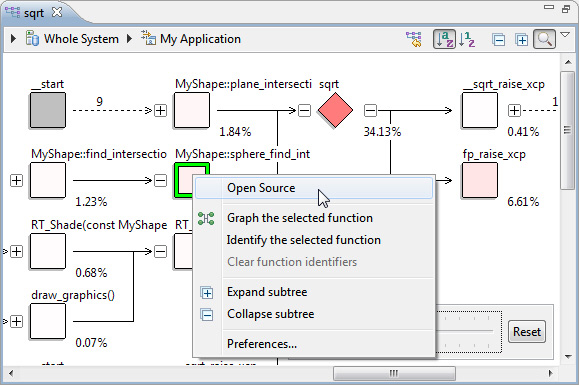Click the 6.61% value under fp_raise_xcp
This screenshot has width=579, height=385.
(523, 202)
